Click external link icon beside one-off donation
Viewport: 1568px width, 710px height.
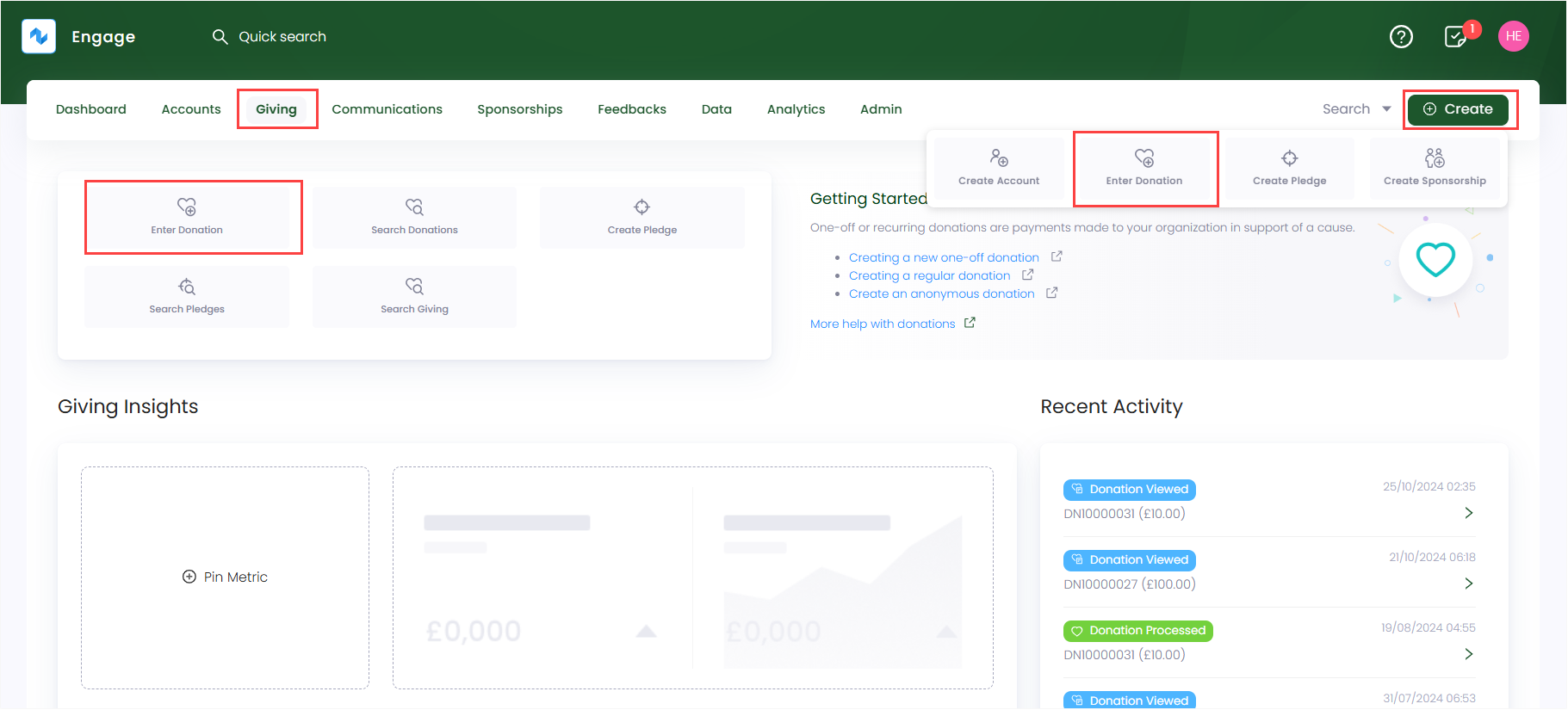pos(1057,256)
